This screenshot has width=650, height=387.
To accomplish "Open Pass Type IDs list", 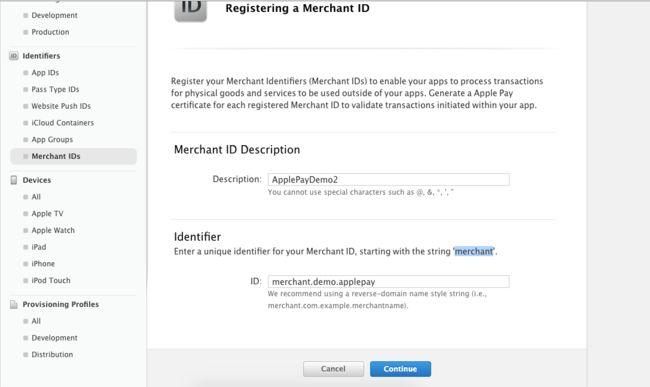I will [x=55, y=89].
